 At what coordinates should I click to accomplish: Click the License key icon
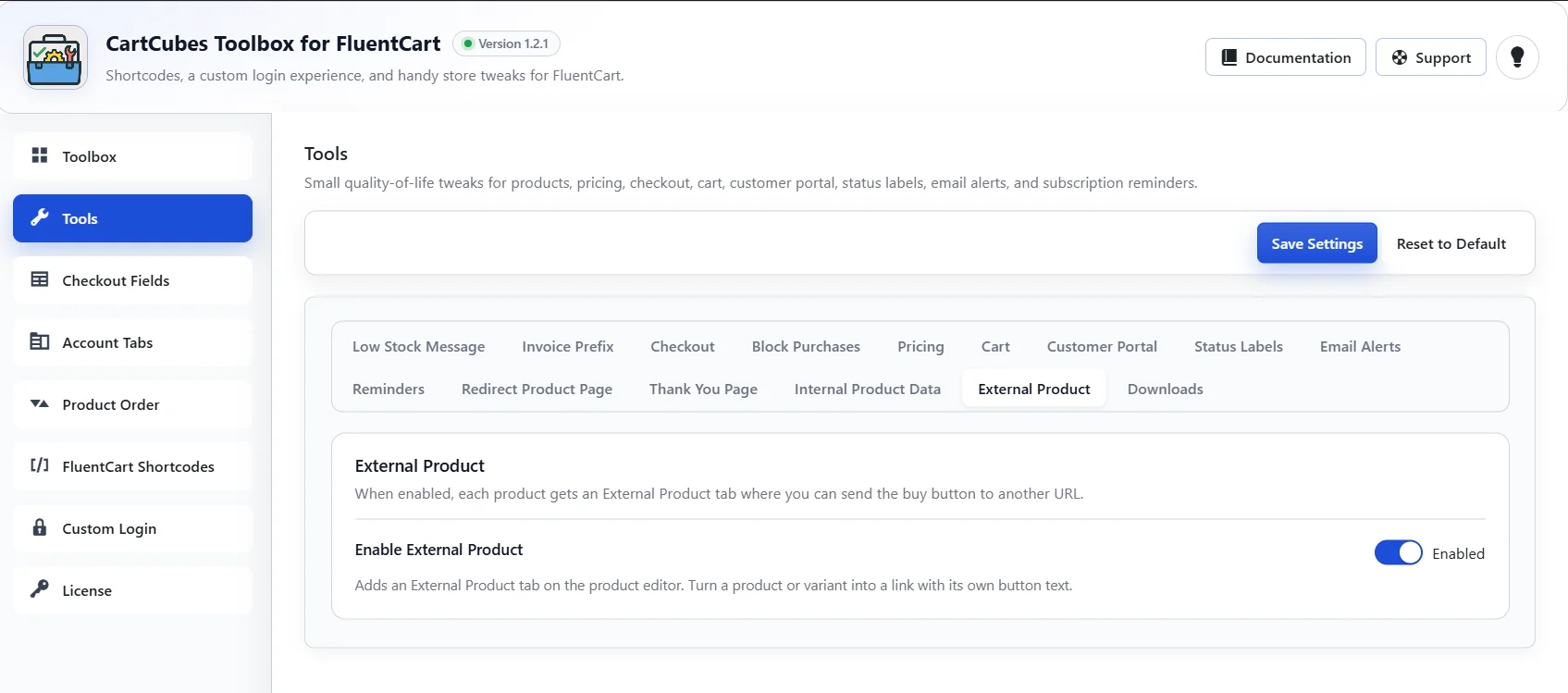coord(40,589)
